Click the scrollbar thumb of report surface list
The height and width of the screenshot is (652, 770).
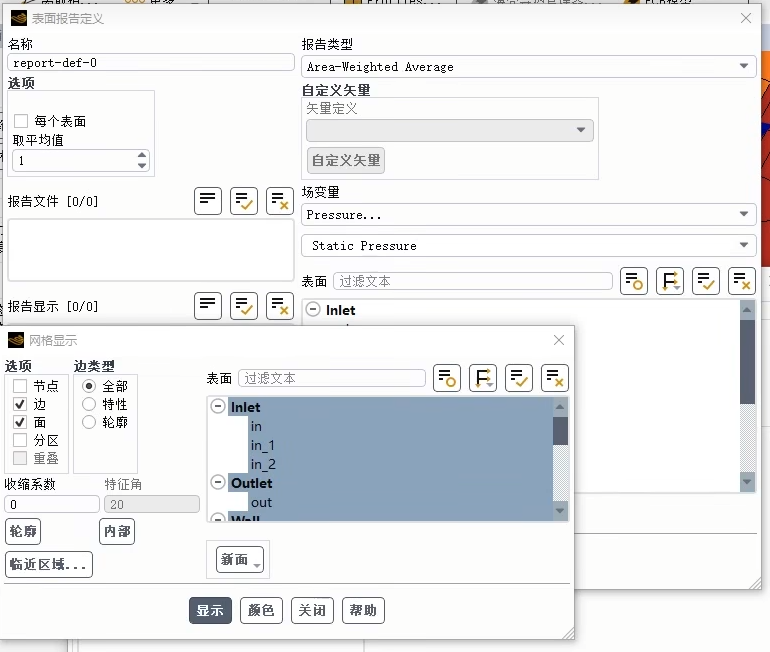click(747, 361)
